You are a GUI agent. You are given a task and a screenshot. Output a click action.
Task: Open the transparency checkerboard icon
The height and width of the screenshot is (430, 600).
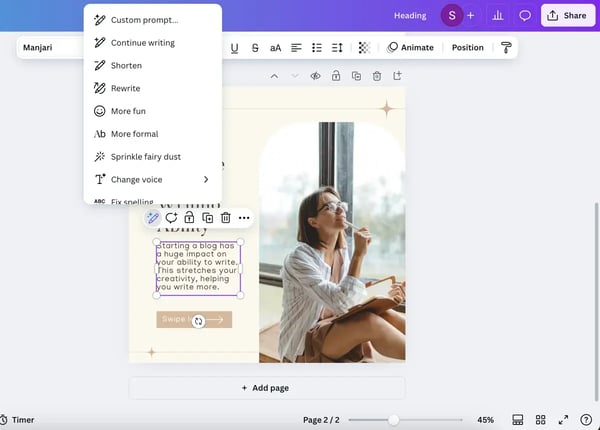(x=364, y=48)
